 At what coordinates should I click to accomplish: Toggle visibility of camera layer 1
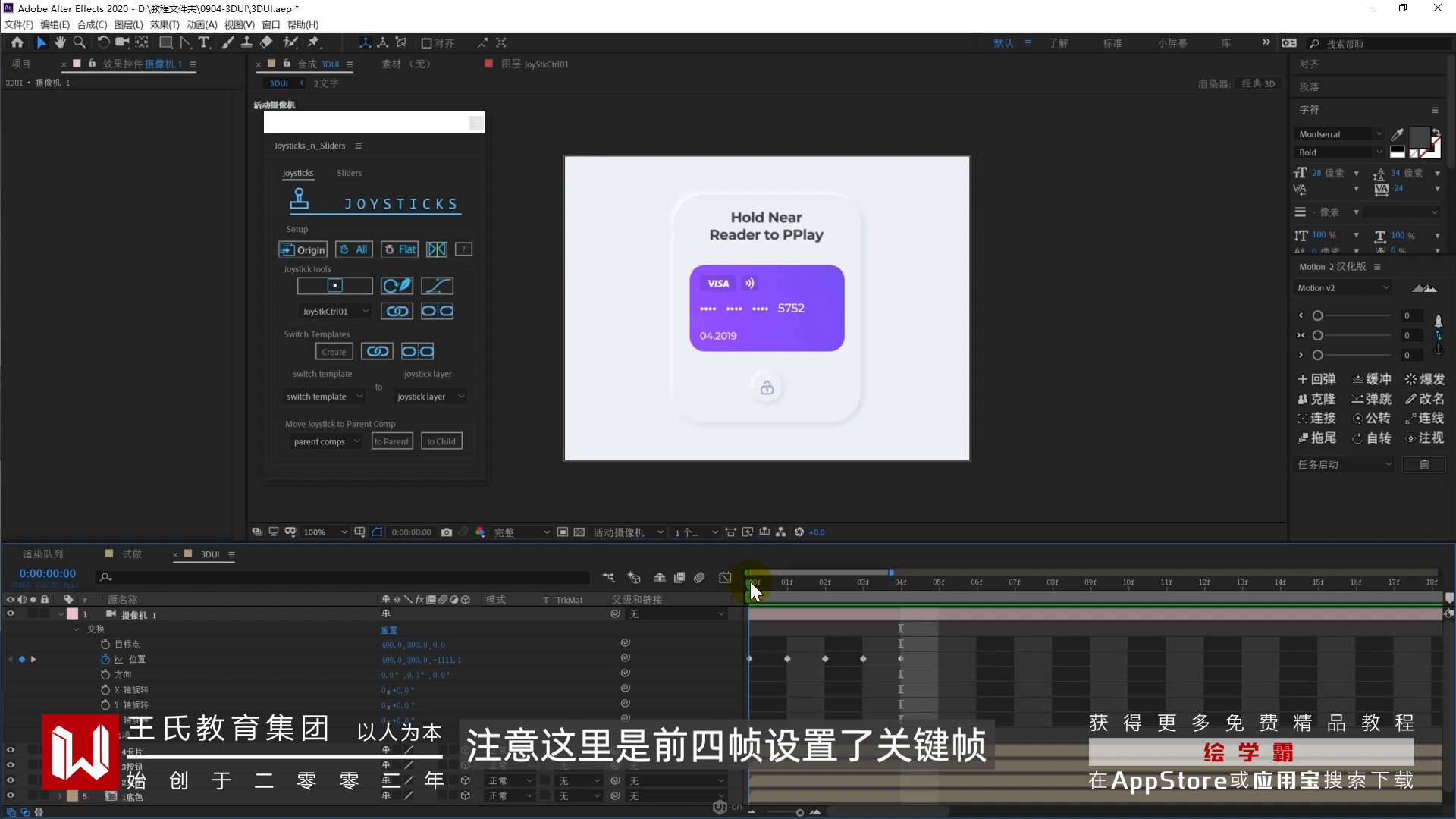[x=11, y=614]
